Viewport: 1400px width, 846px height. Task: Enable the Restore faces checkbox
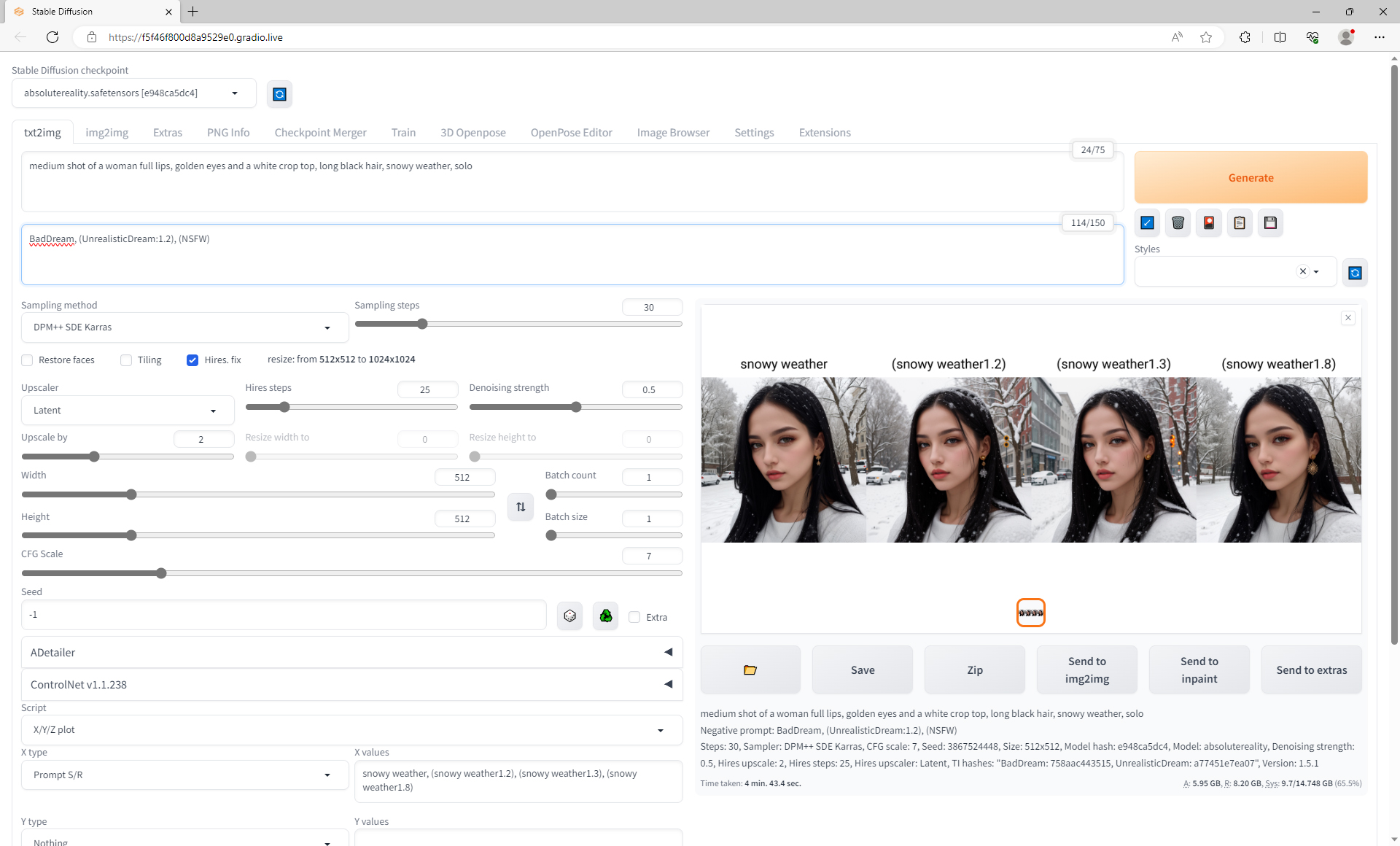click(28, 360)
